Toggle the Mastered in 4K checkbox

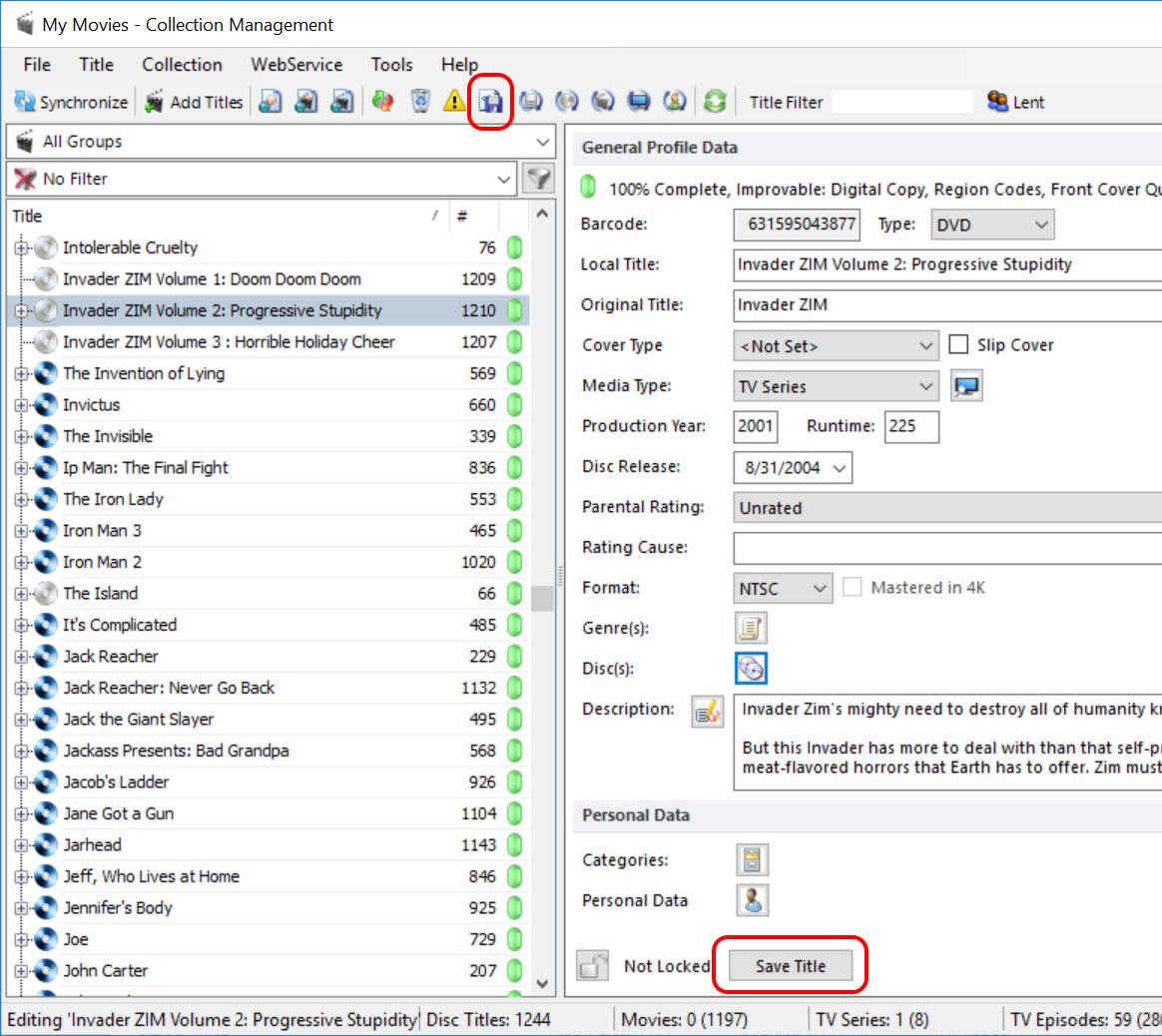pyautogui.click(x=853, y=588)
